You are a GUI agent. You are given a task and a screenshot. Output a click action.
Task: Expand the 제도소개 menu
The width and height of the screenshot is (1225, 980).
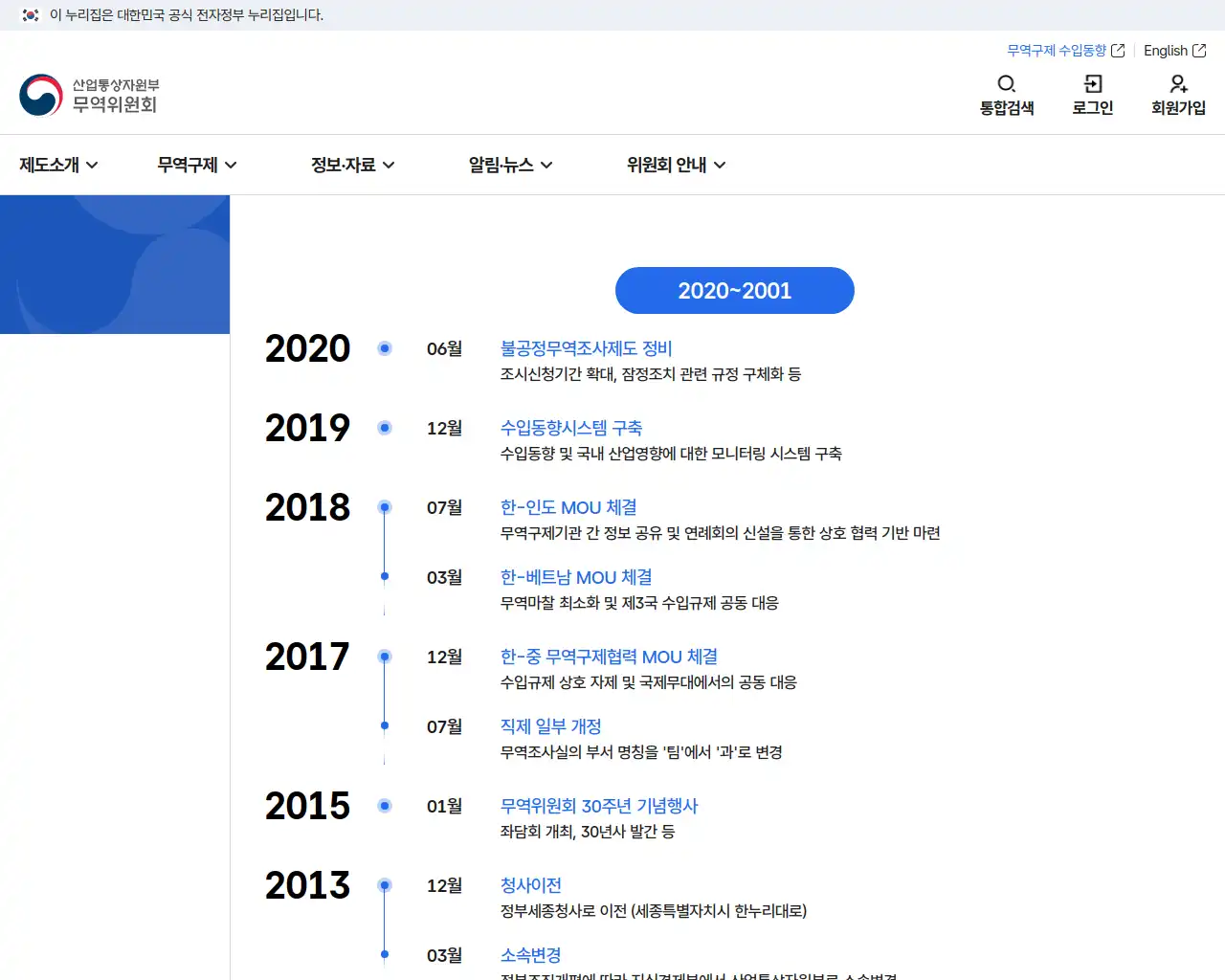58,165
